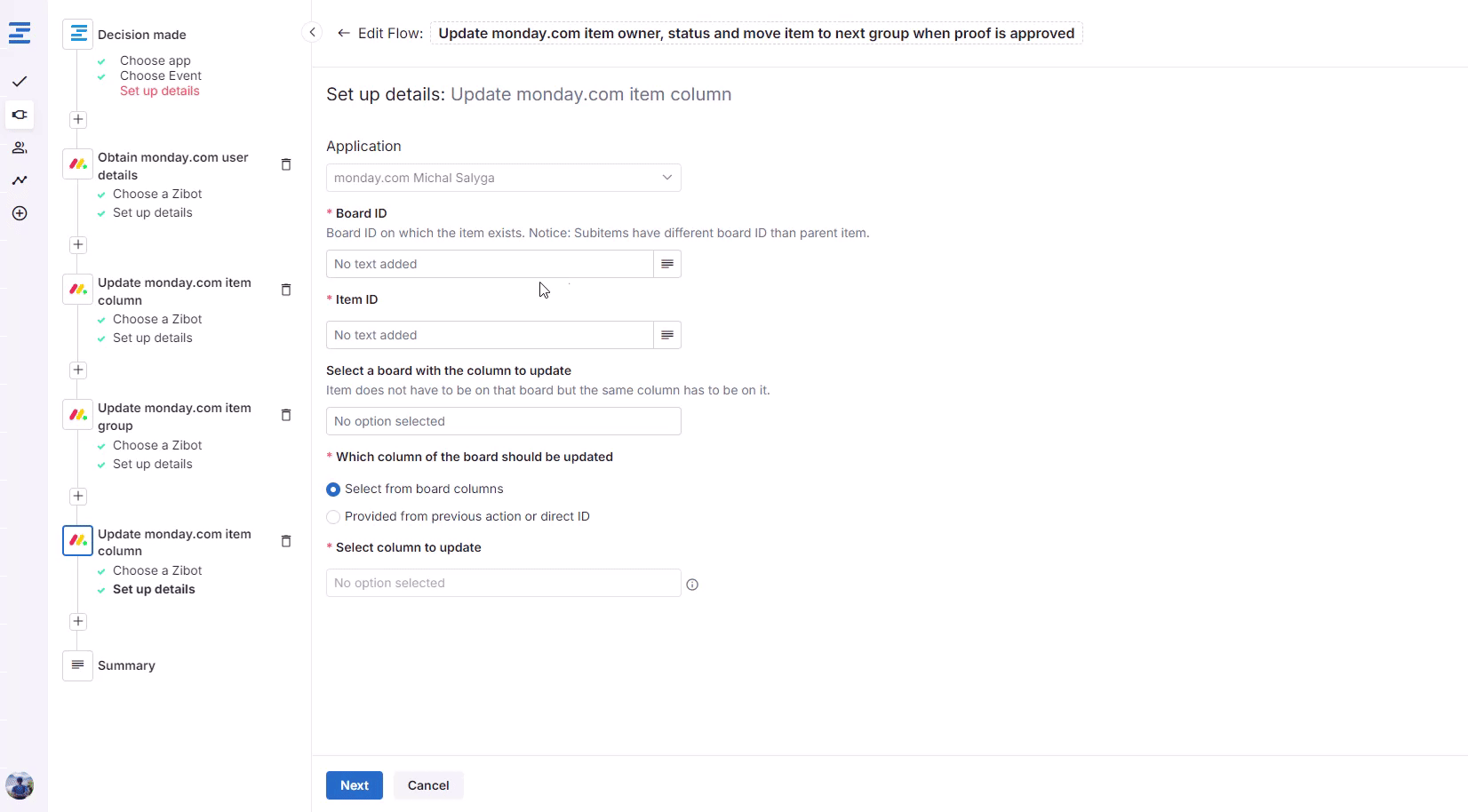
Task: Click the checkmark icon in left sidebar
Action: (x=20, y=82)
